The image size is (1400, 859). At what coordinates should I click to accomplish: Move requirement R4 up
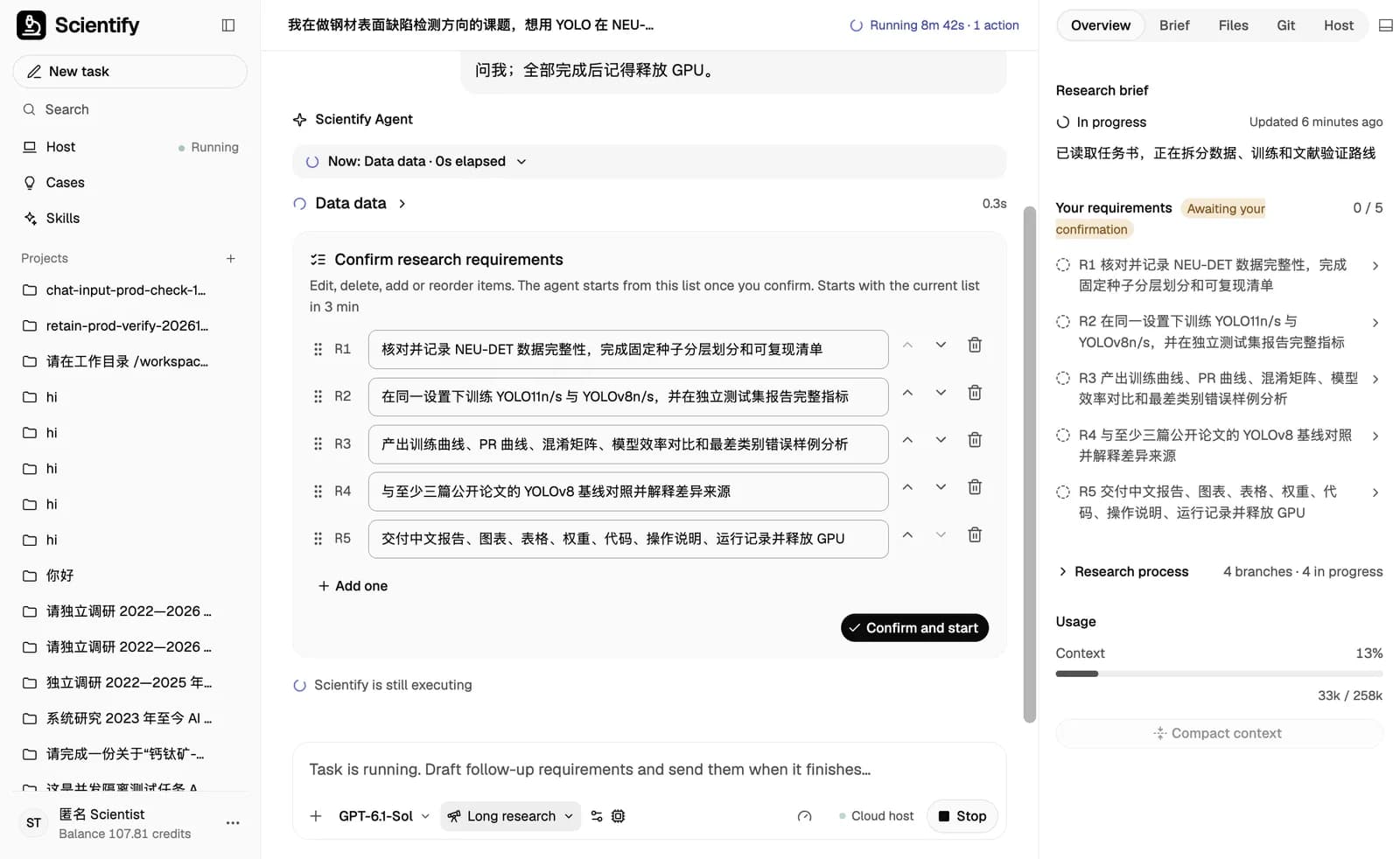(907, 487)
